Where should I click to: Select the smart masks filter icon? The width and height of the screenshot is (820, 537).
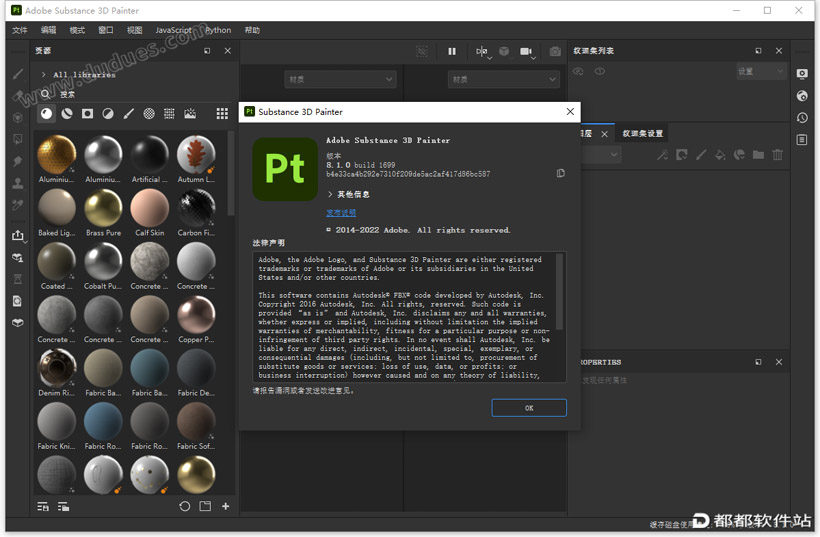click(87, 113)
